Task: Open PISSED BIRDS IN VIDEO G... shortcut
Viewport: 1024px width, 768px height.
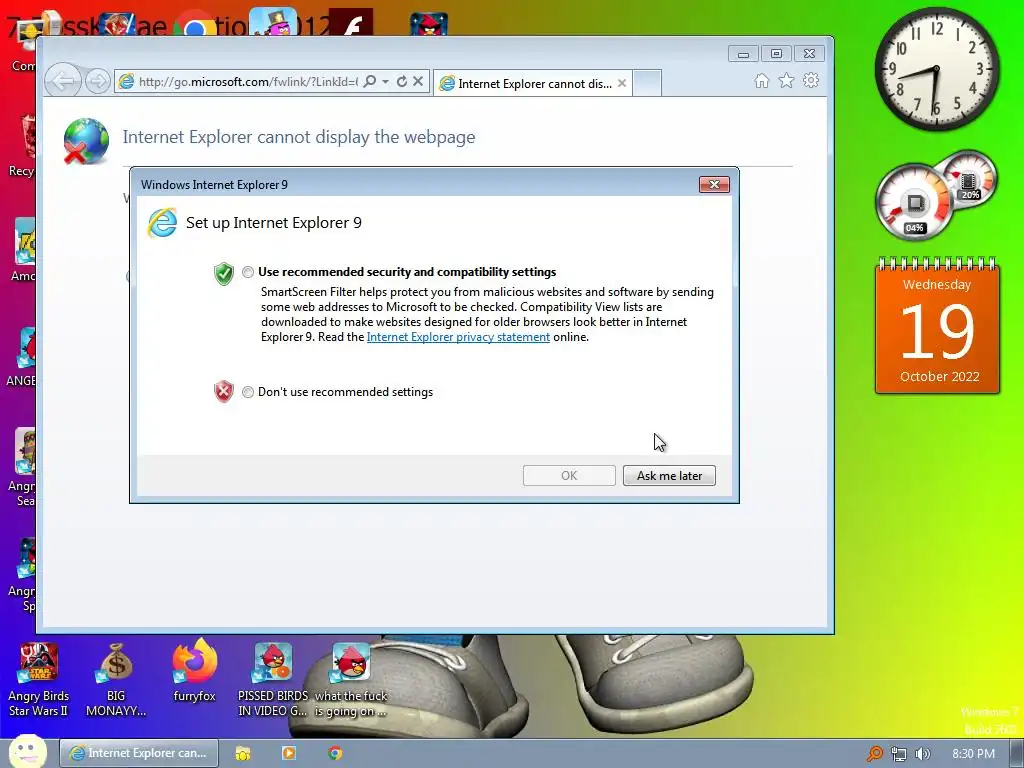Action: (x=273, y=680)
